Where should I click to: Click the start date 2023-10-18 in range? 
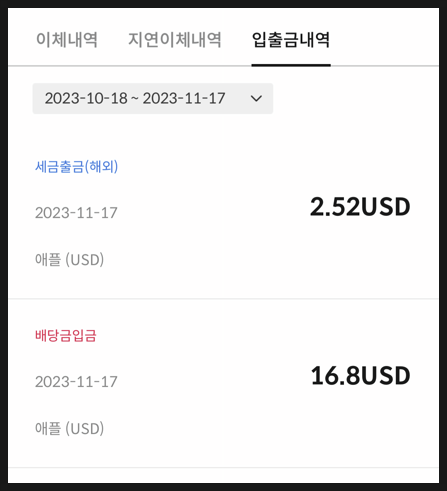(86, 98)
